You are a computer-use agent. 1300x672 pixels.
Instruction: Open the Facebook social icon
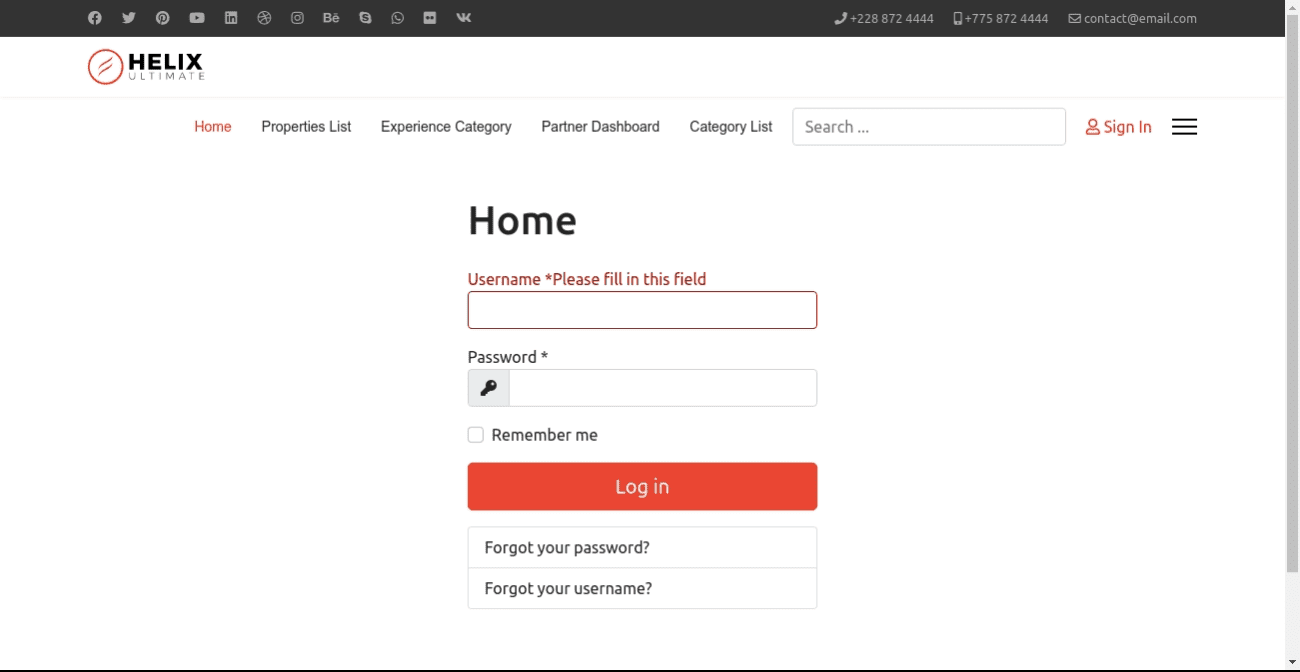[x=95, y=18]
